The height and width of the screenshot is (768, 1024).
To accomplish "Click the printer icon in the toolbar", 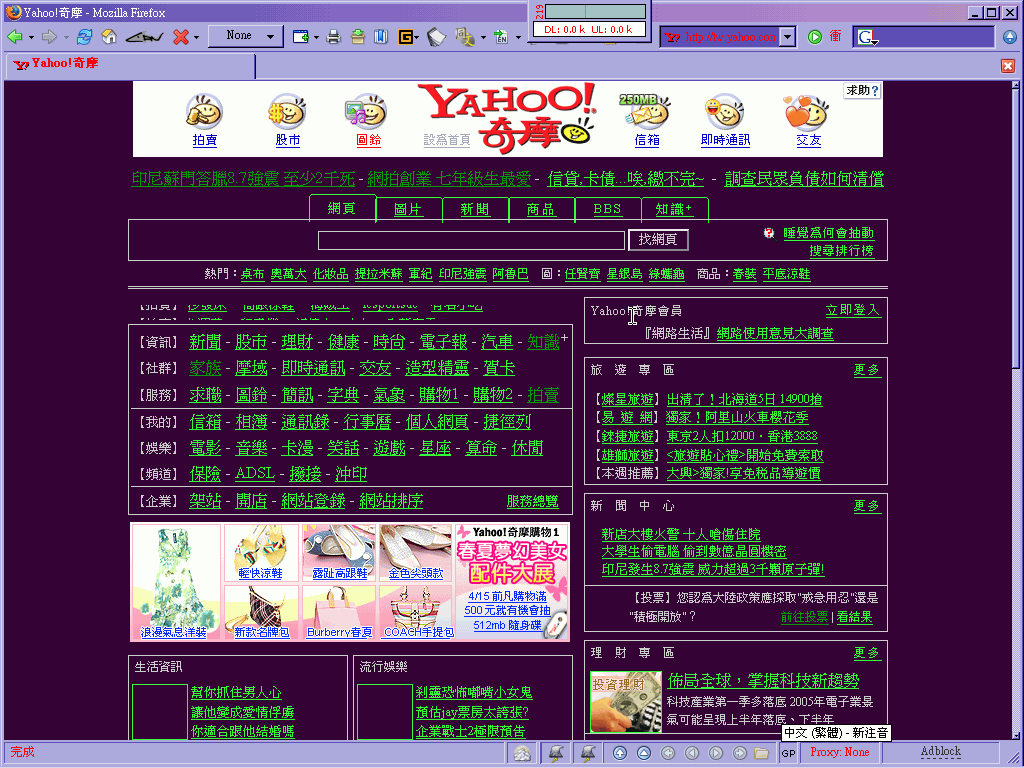I will (x=334, y=37).
